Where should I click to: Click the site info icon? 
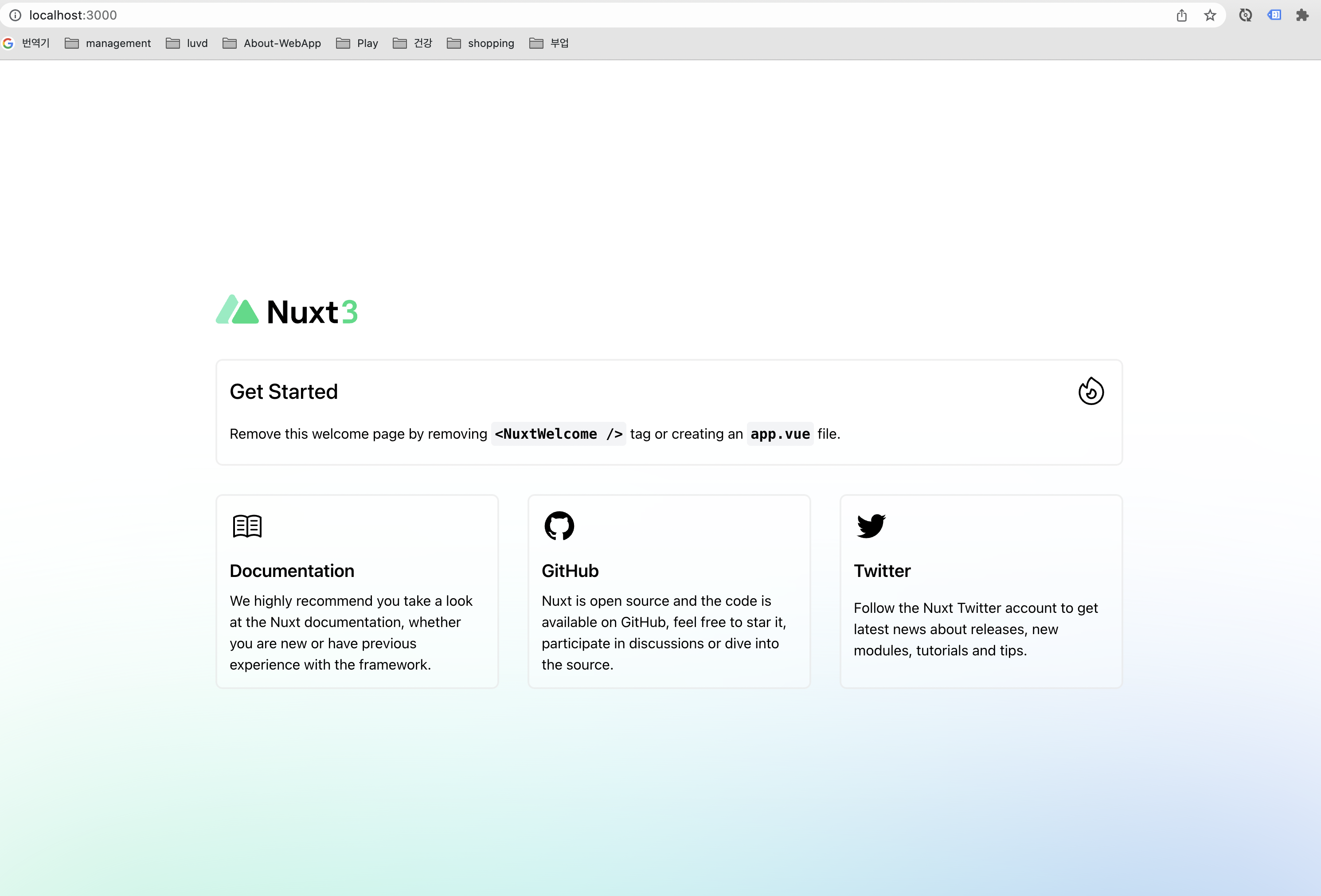pos(16,16)
